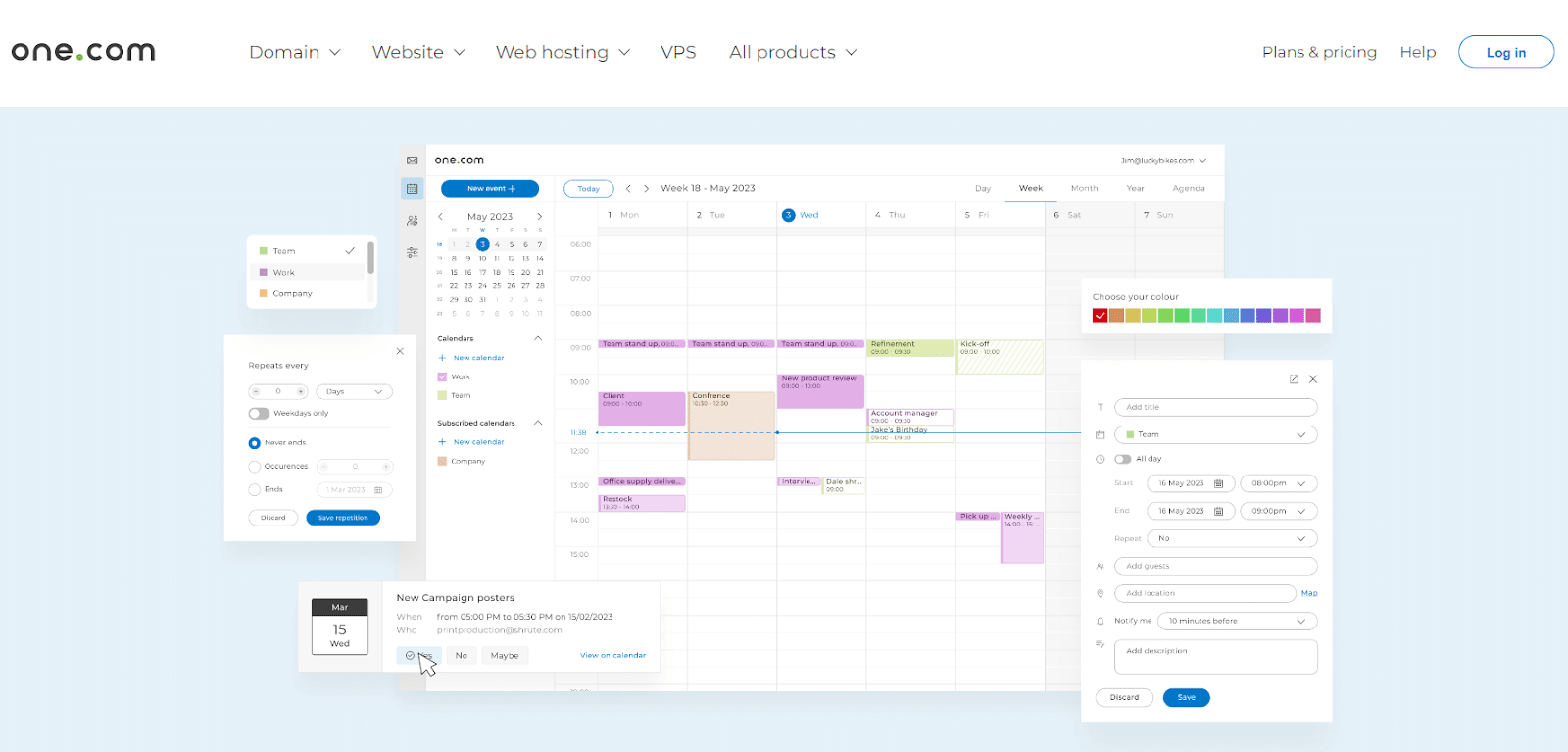Decrease the Repeats every number

click(x=256, y=391)
